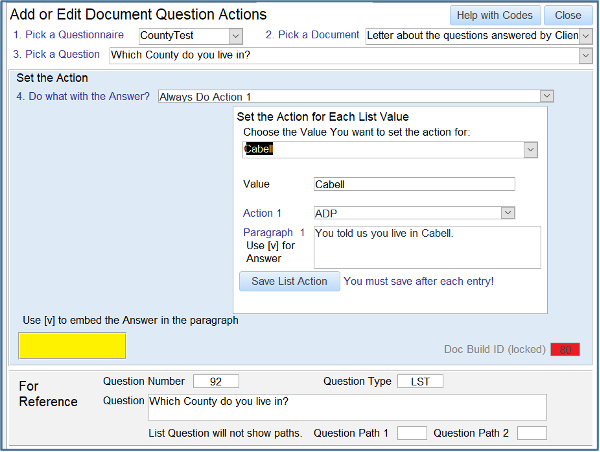The height and width of the screenshot is (452, 600).
Task: Expand the Pick a Document dropdown arrow
Action: pyautogui.click(x=585, y=36)
